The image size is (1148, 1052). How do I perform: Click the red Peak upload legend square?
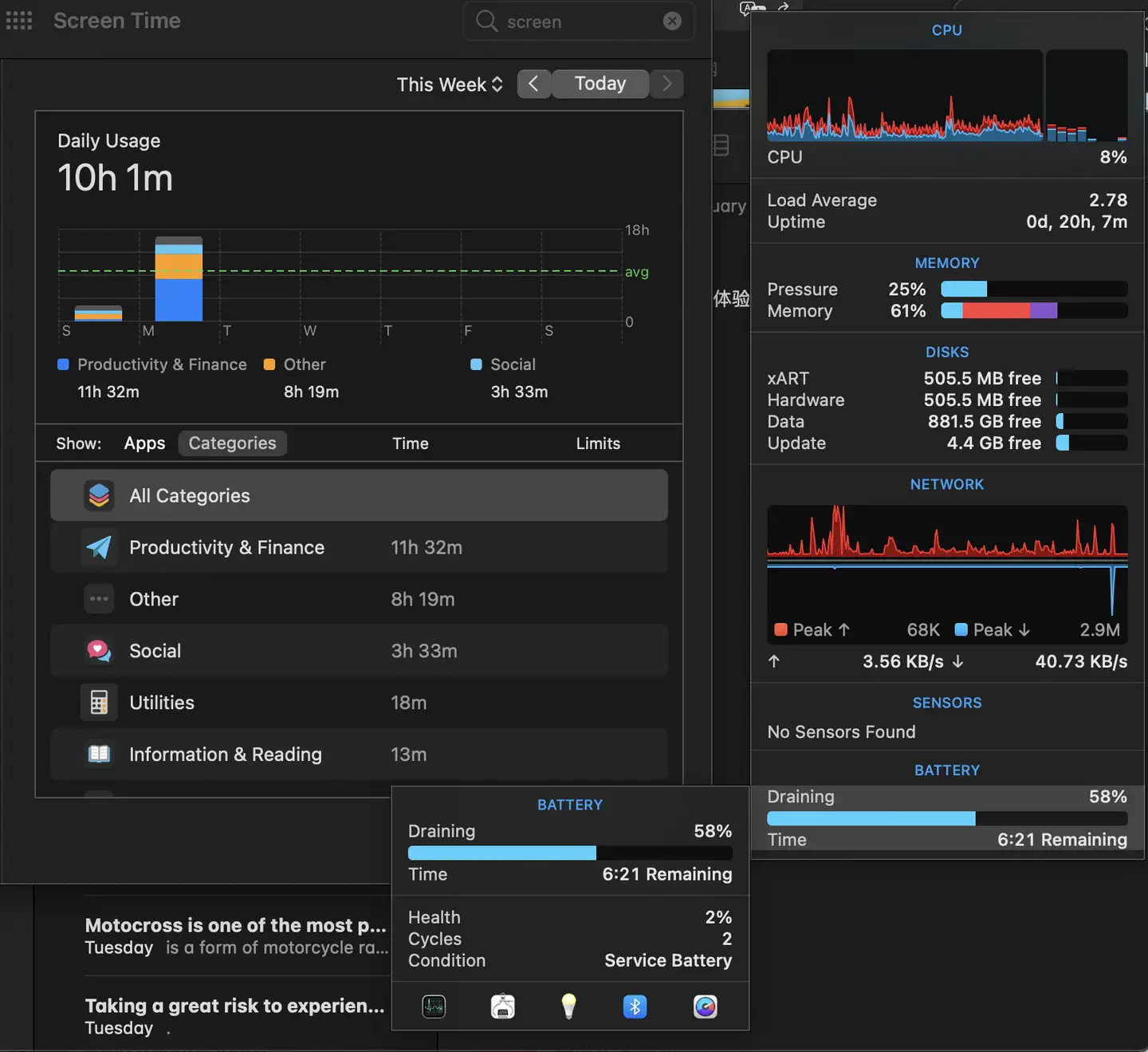point(780,629)
